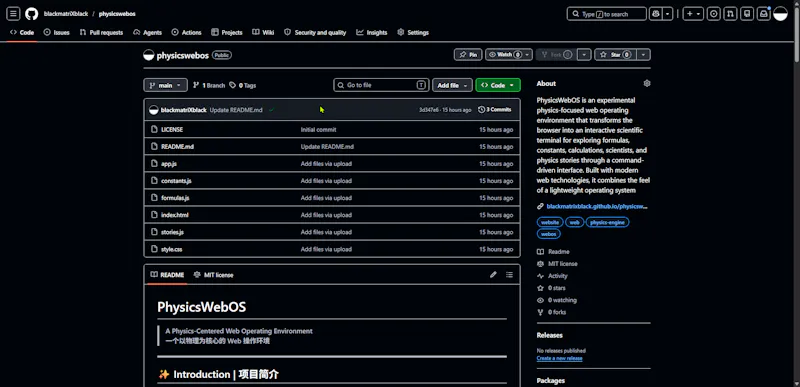Open the Insights tab
800x387 pixels.
click(x=371, y=32)
